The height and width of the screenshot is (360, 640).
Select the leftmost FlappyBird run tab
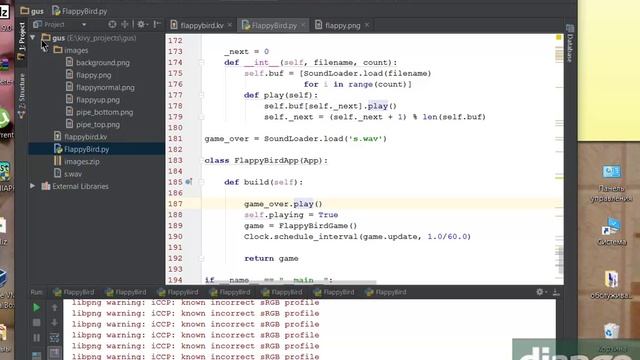pyautogui.click(x=74, y=292)
